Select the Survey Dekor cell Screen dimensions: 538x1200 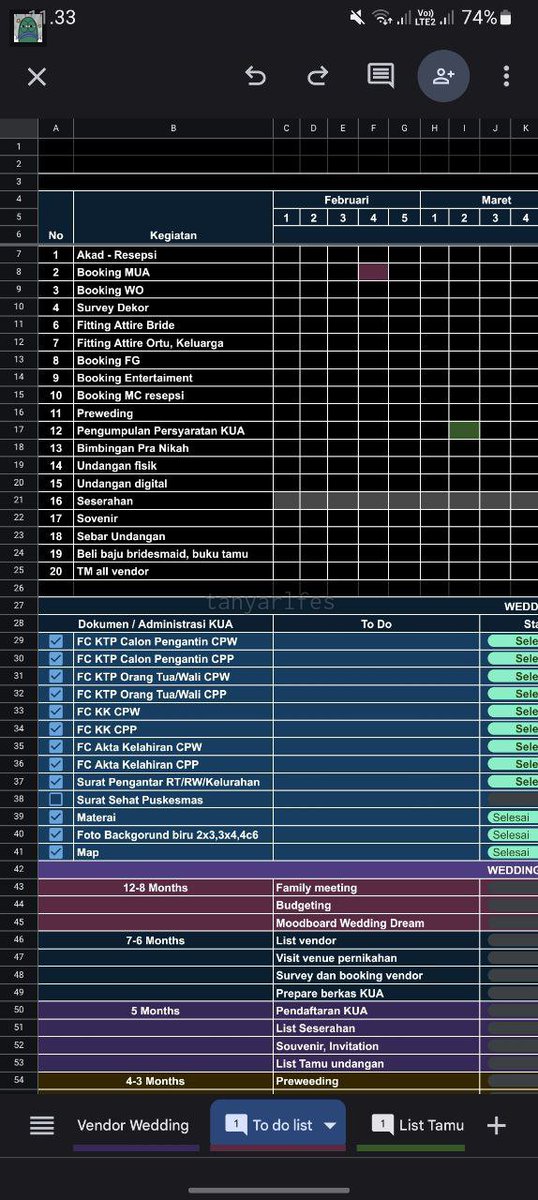tap(173, 307)
